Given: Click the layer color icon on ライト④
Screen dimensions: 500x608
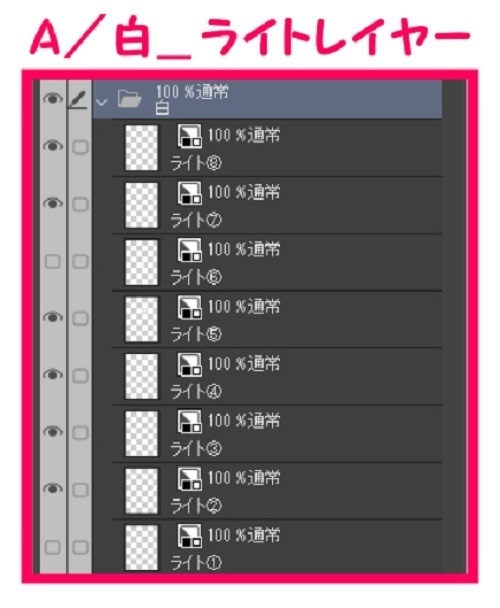Looking at the screenshot, I should (189, 364).
